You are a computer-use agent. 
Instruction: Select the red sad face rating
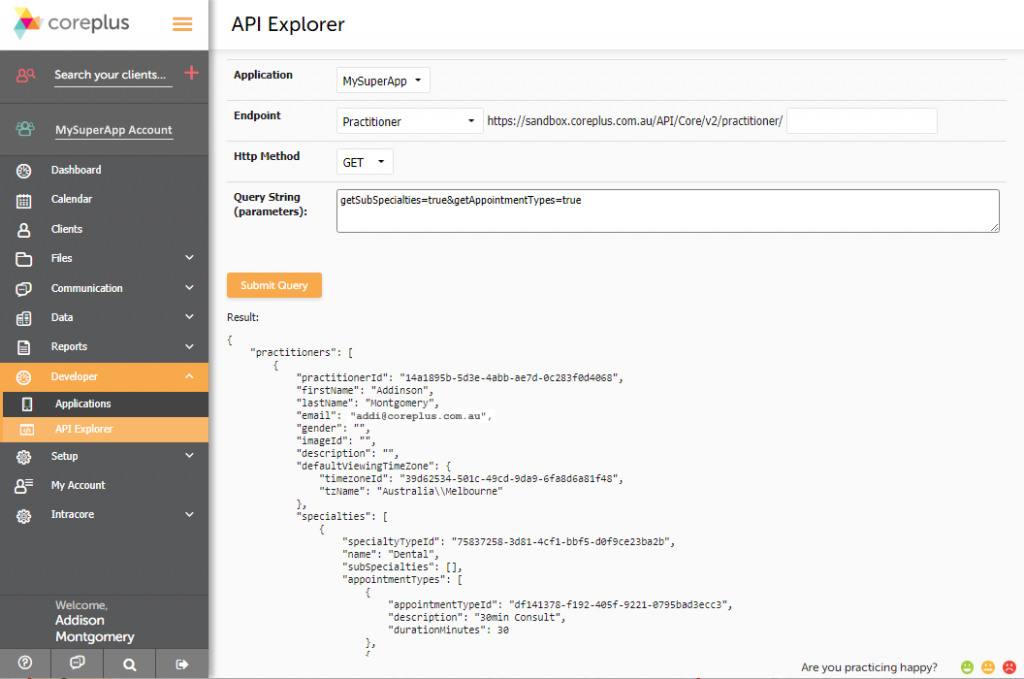[1010, 666]
